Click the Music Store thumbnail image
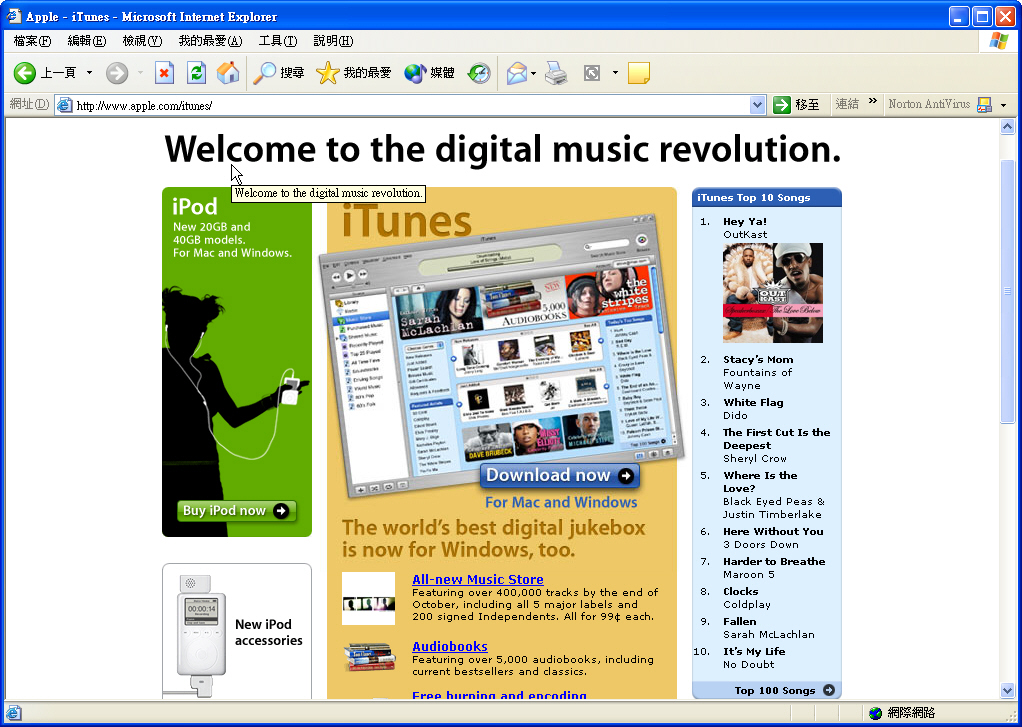Image resolution: width=1022 pixels, height=727 pixels. [x=368, y=599]
